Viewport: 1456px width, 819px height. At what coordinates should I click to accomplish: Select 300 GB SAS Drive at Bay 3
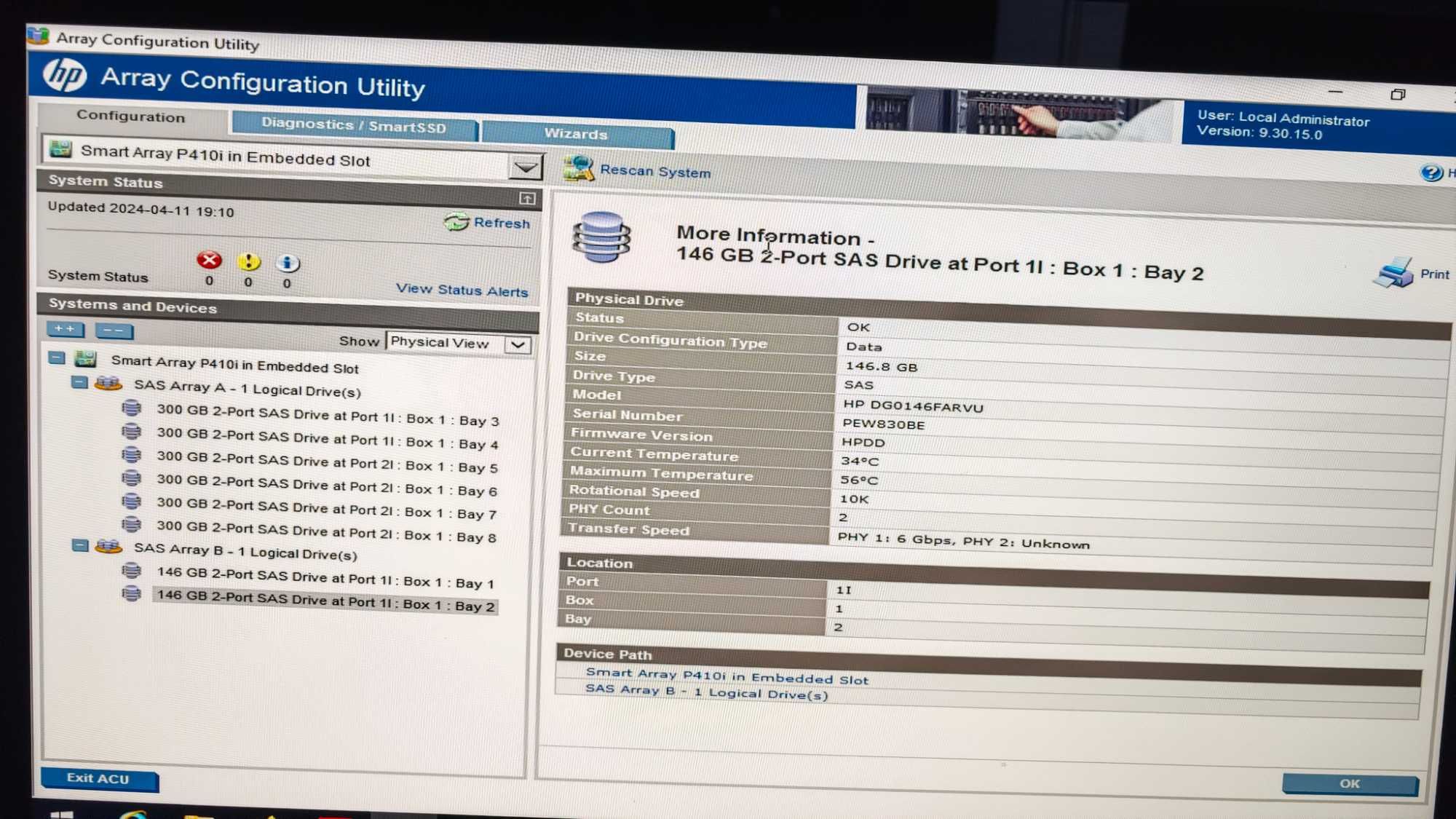328,415
